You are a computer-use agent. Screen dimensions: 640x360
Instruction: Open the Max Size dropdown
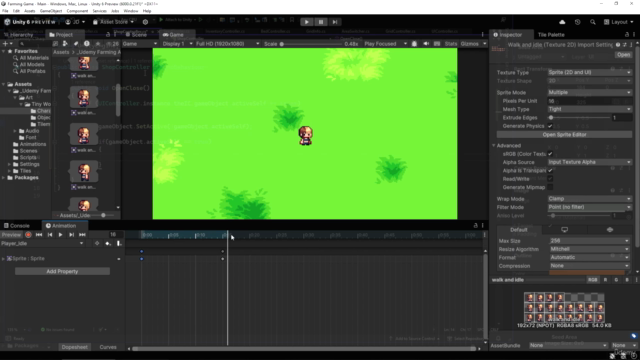tap(589, 241)
